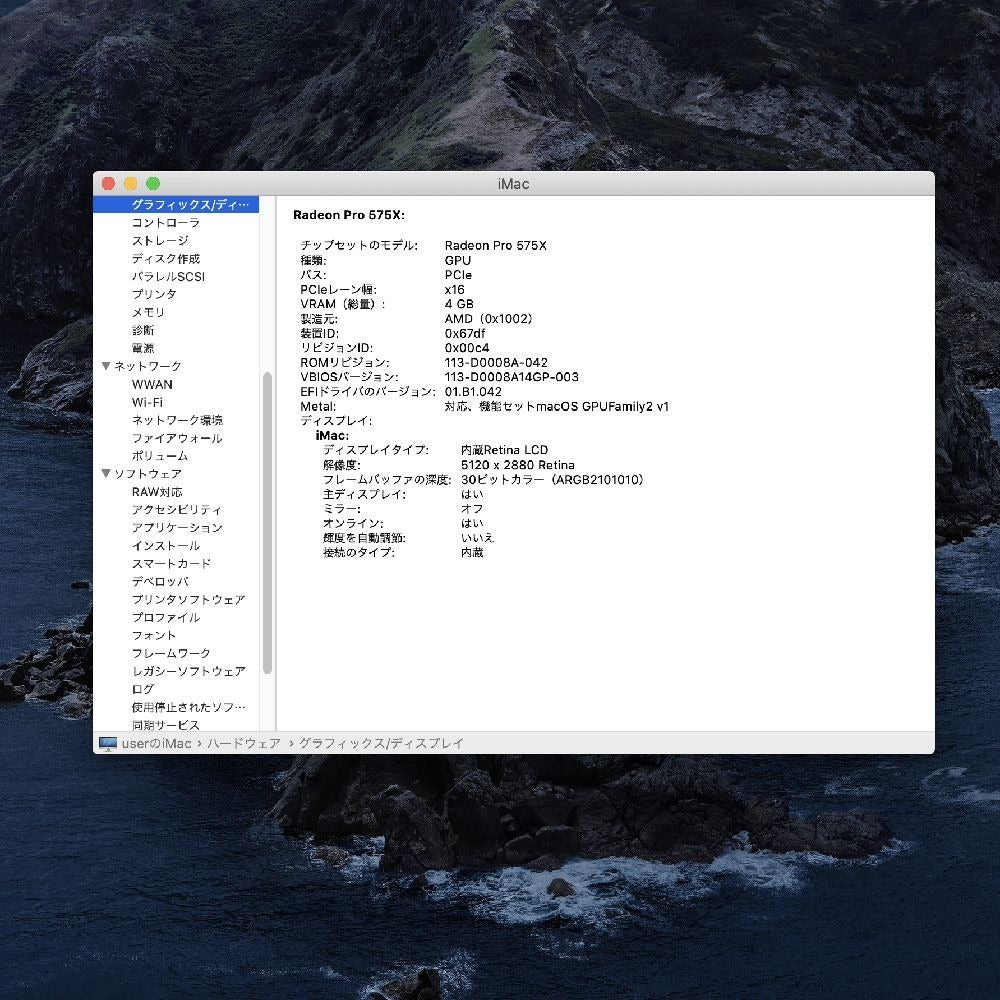
Task: Click ハードウェア in the breadcrumb path
Action: [x=245, y=742]
